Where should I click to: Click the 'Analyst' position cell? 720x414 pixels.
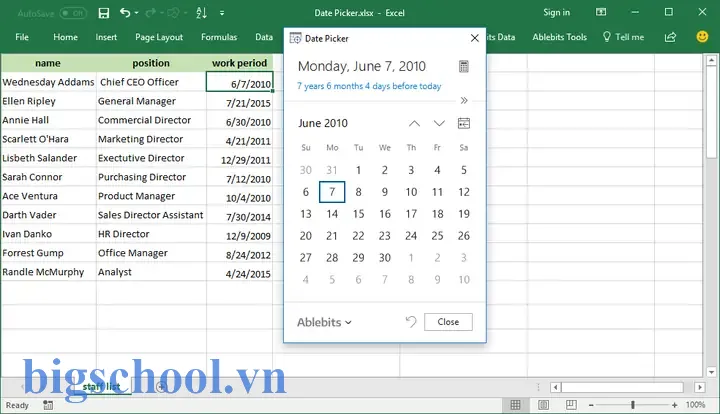point(151,272)
